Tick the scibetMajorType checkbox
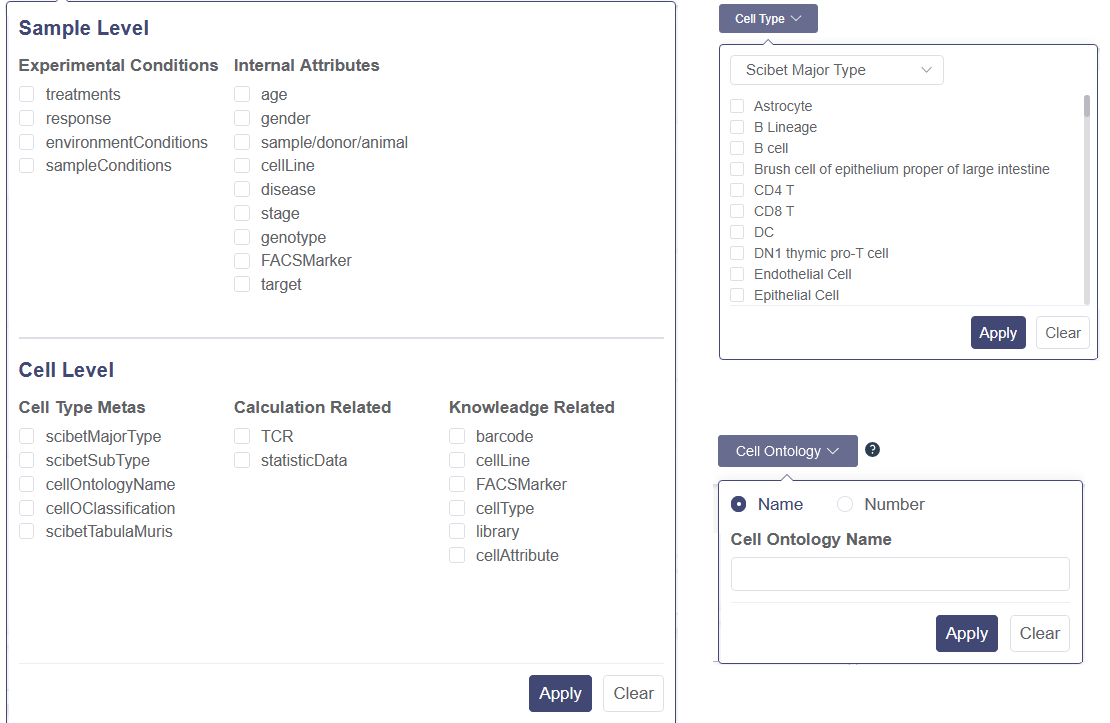 pos(27,437)
